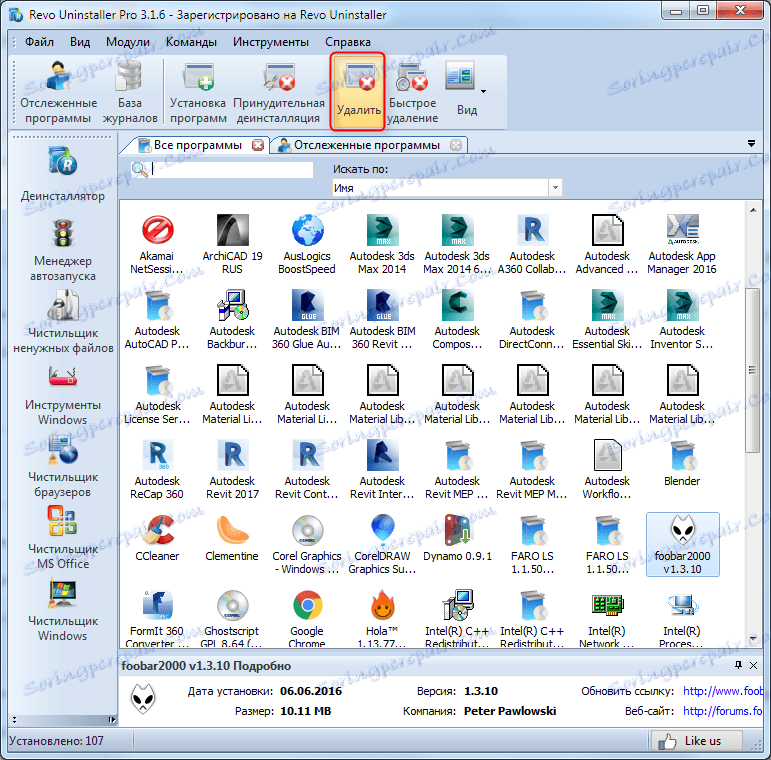Switch to Отслеженные программы tab
The image size is (771, 760).
(366, 145)
